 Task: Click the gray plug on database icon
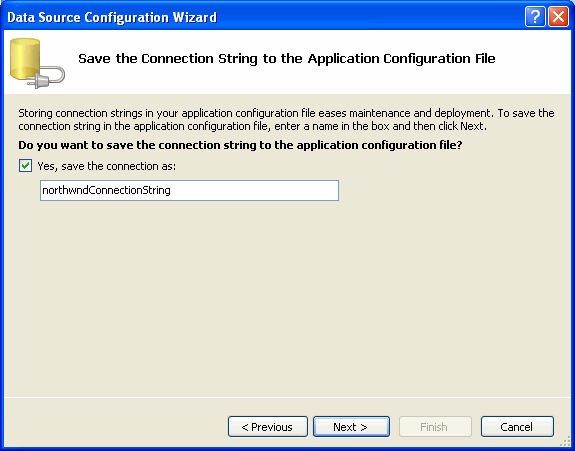click(46, 78)
